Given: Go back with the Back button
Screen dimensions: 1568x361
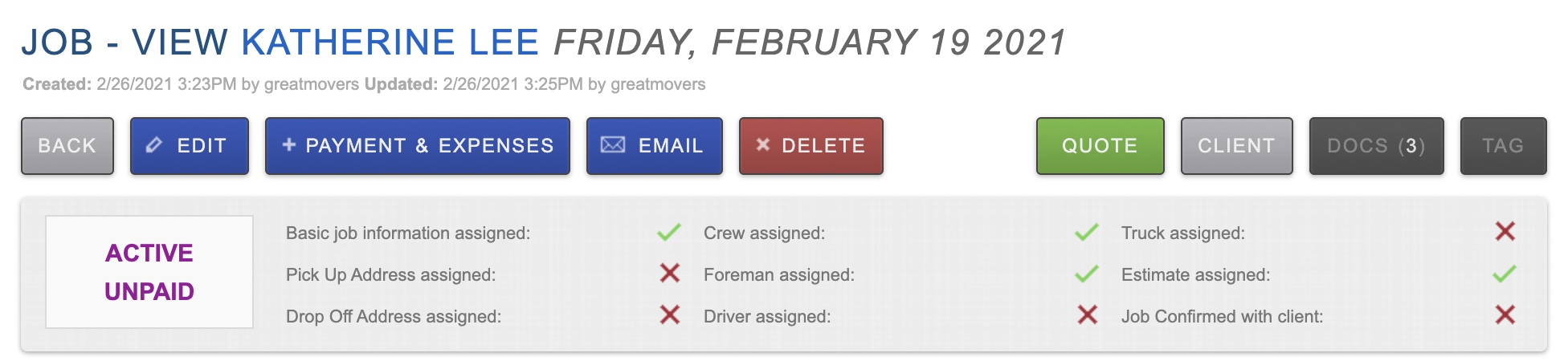Looking at the screenshot, I should click(67, 146).
